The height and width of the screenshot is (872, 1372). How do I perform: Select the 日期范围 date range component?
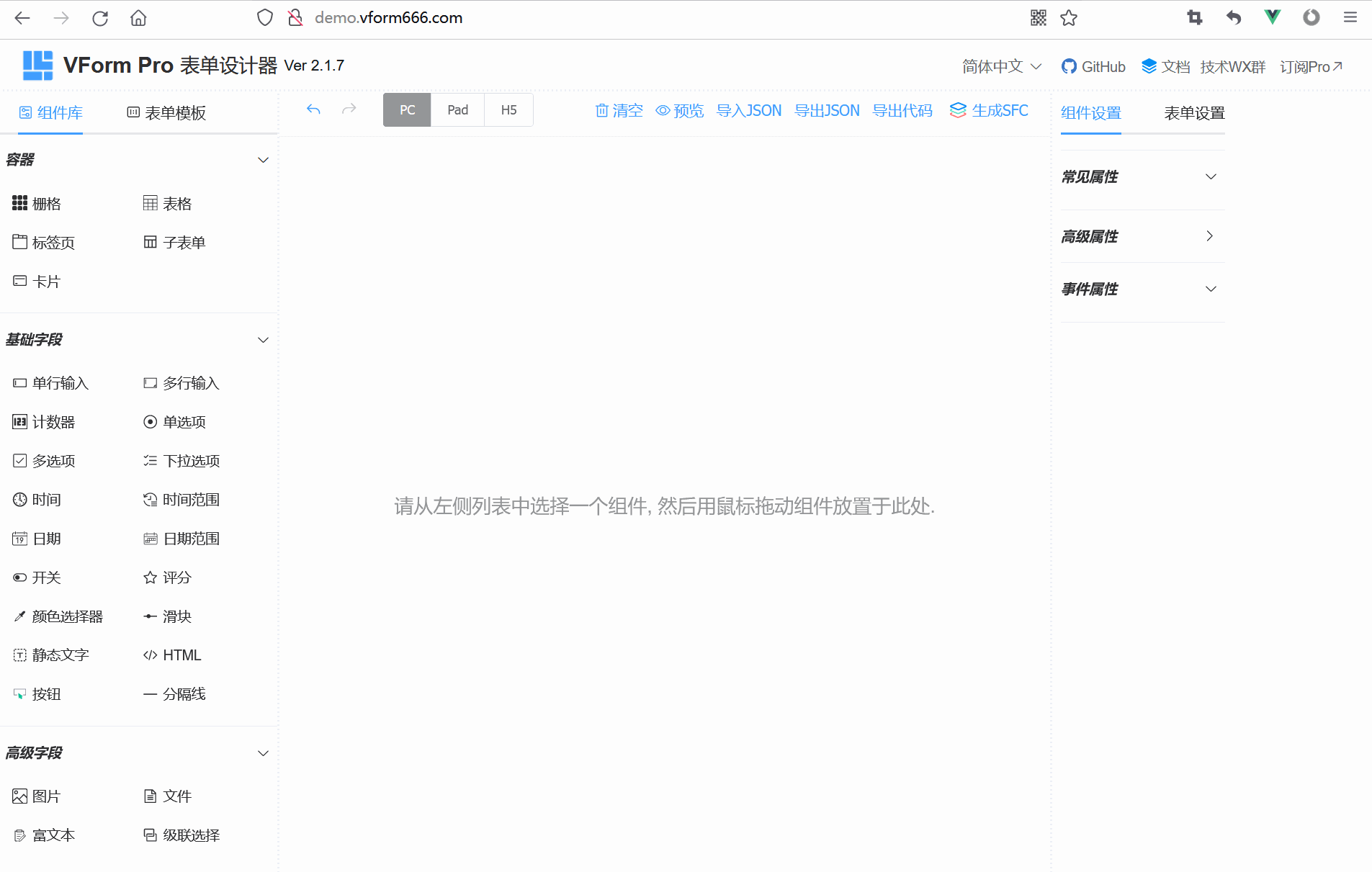tap(190, 538)
